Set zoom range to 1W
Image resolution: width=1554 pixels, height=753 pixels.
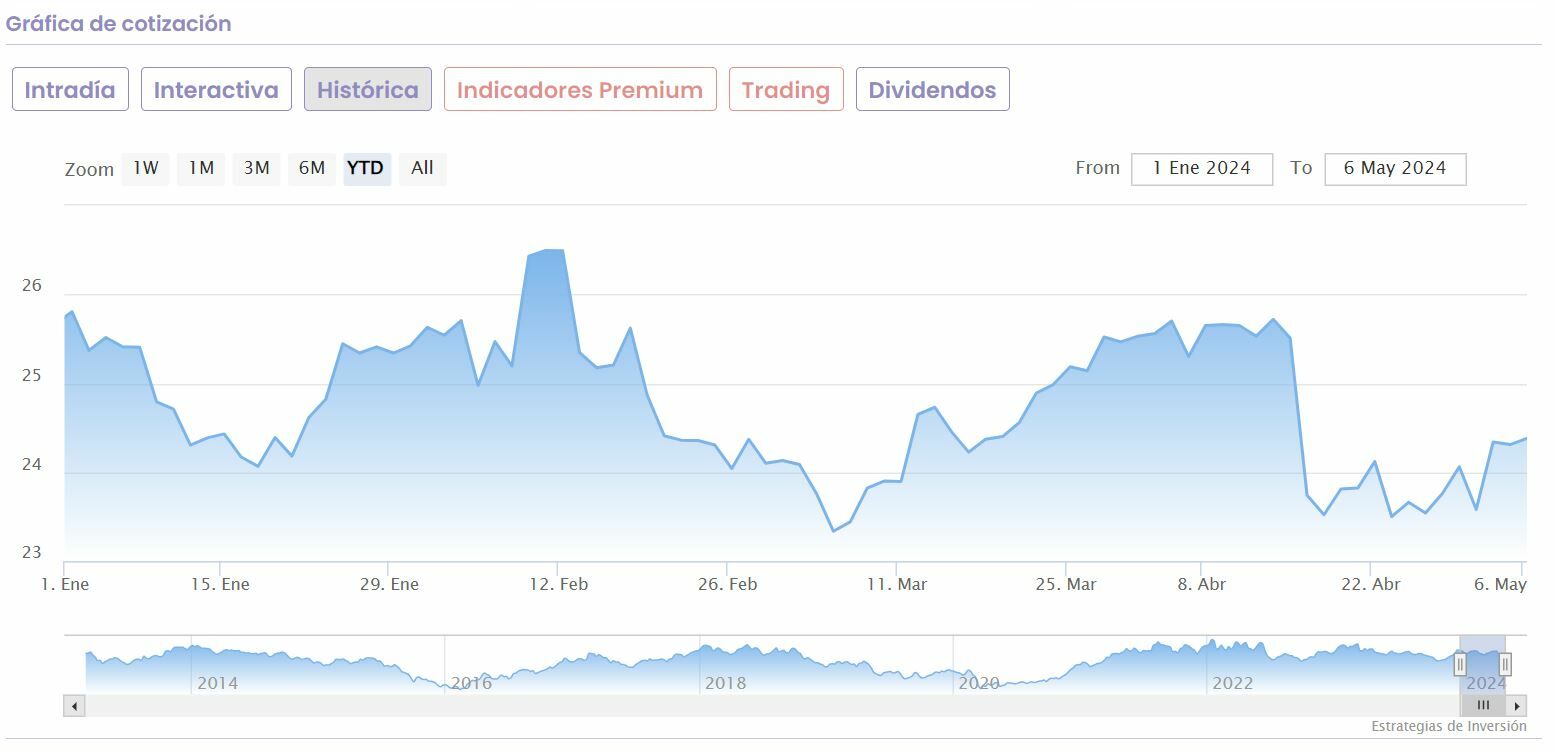point(146,169)
